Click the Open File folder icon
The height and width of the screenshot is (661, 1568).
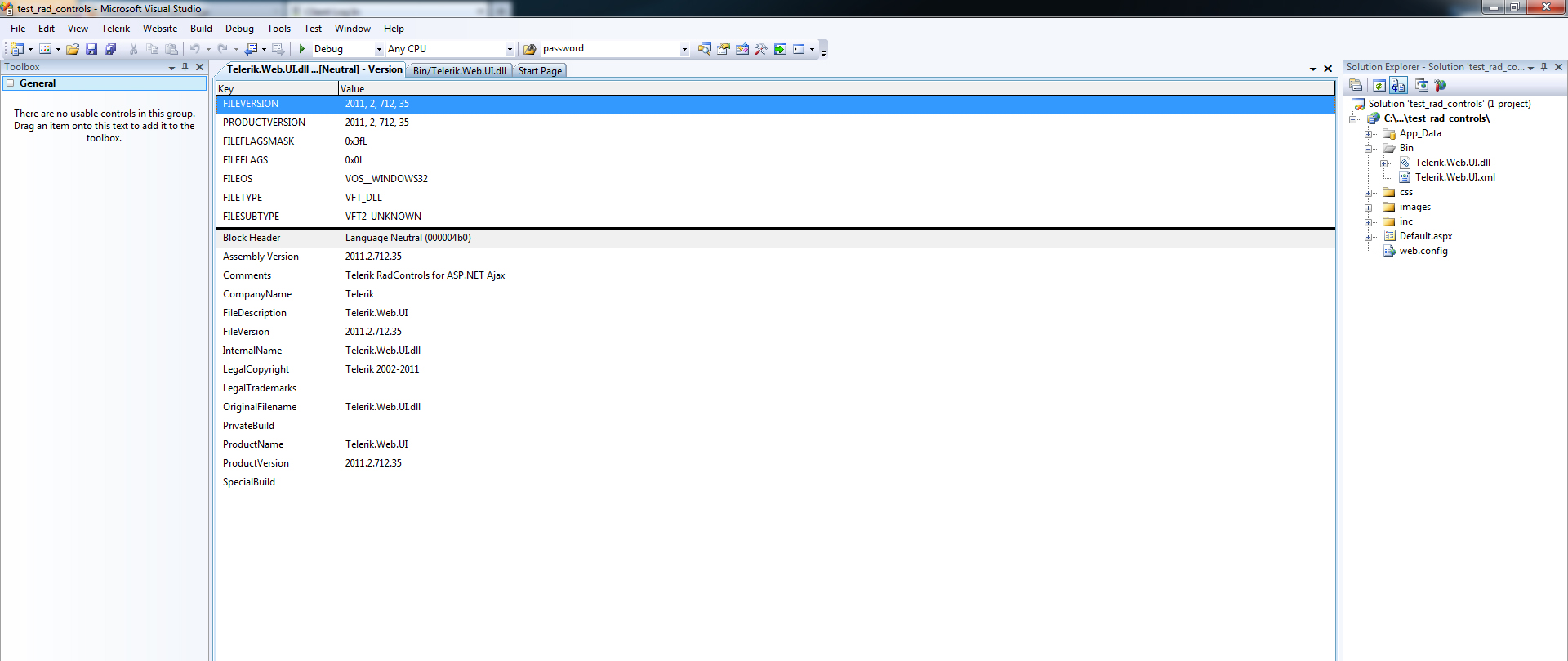pos(73,49)
